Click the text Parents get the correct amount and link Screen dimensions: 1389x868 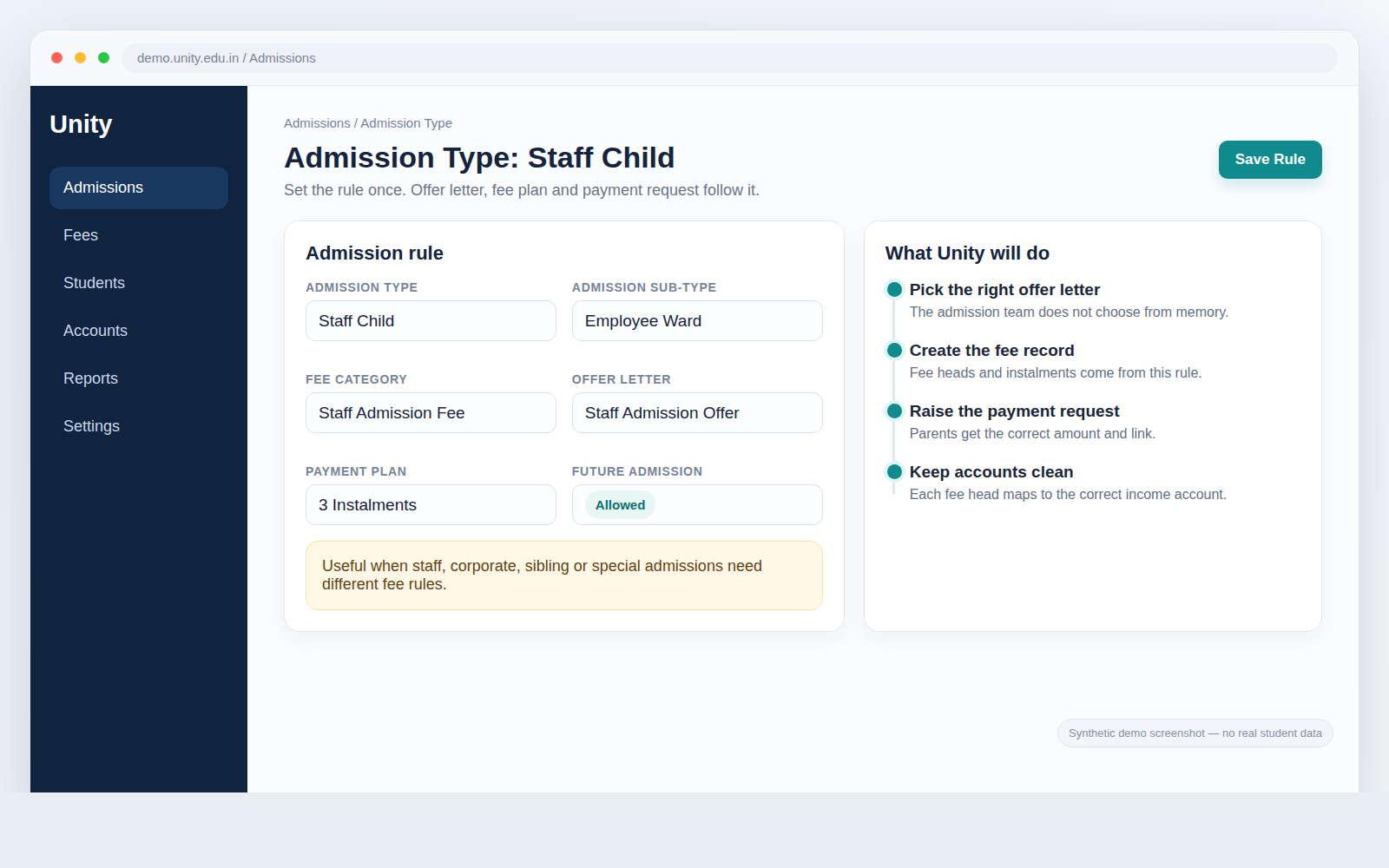click(1032, 434)
